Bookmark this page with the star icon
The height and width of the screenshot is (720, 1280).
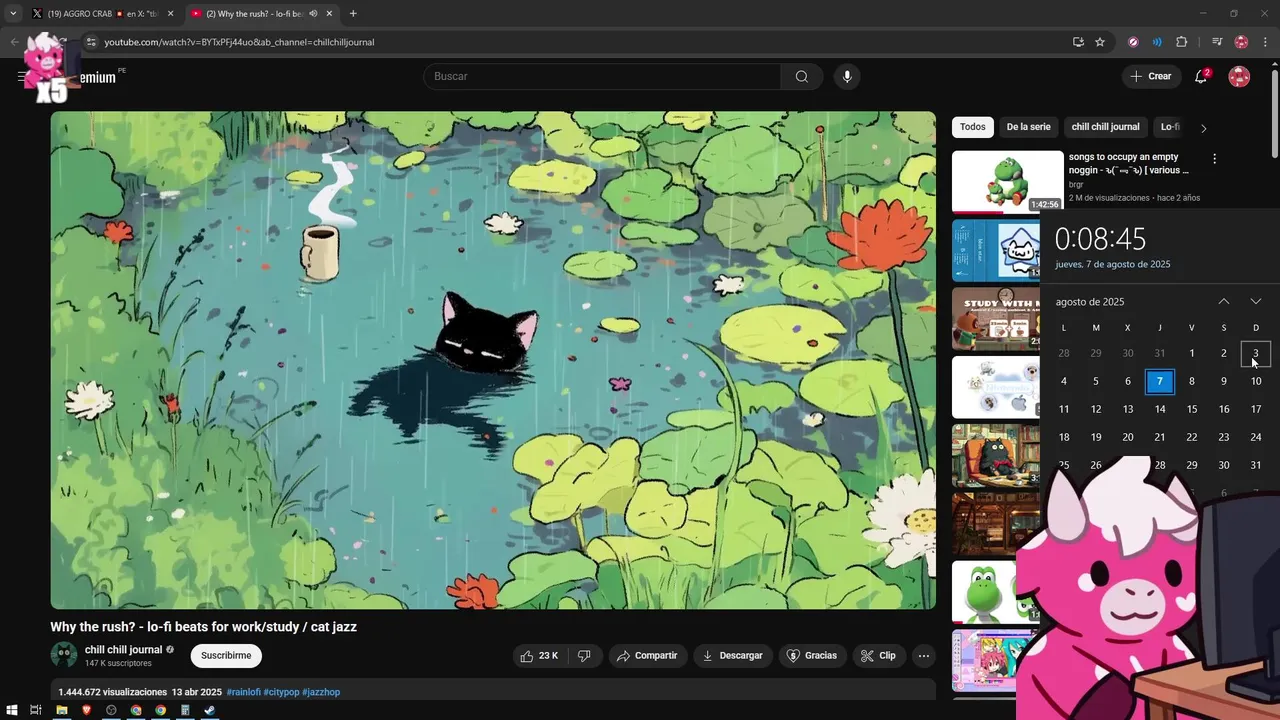pyautogui.click(x=1100, y=42)
